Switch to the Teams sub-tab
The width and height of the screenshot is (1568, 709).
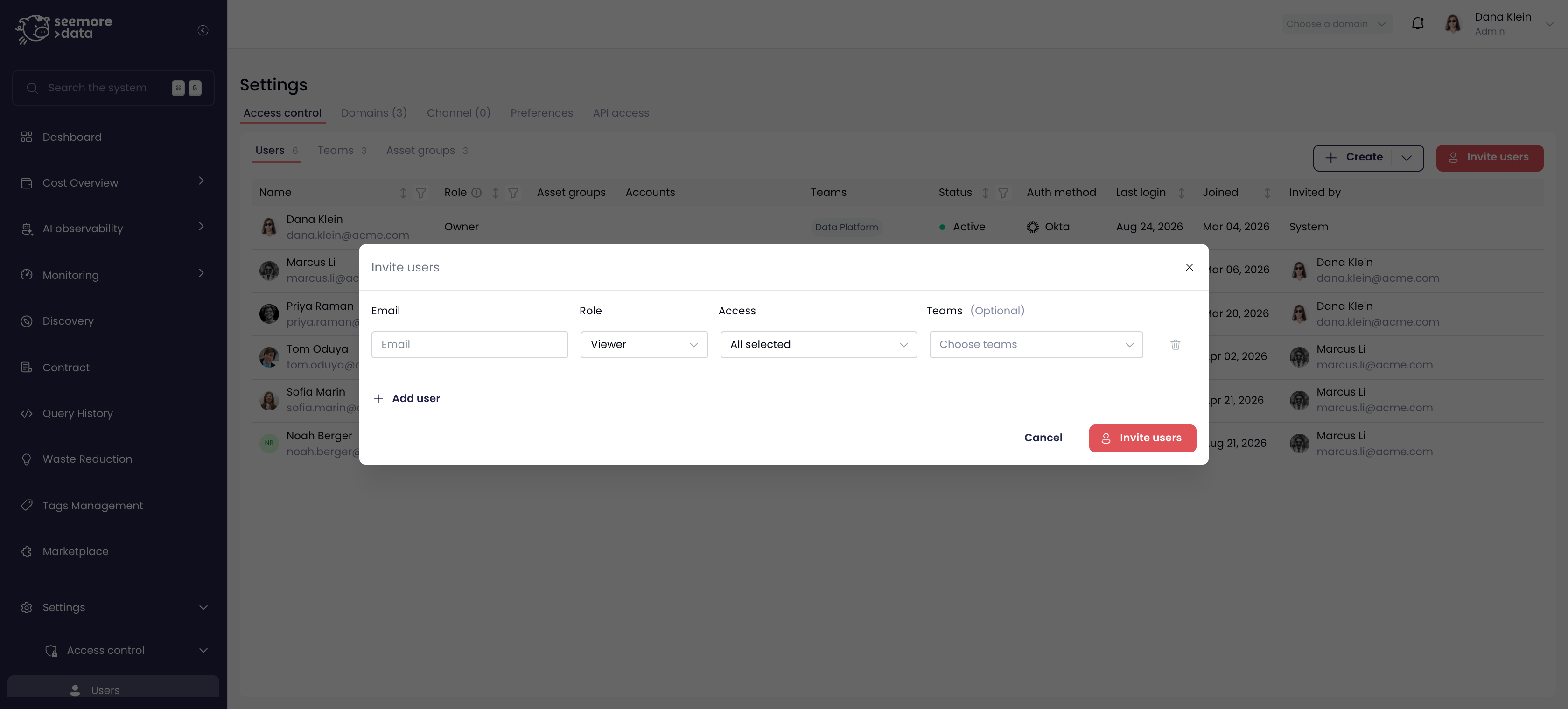tap(342, 150)
